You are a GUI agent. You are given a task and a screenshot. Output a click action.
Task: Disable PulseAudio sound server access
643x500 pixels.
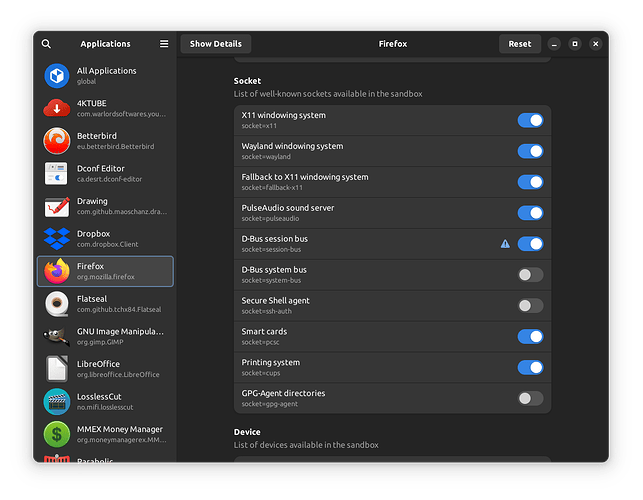tap(530, 213)
